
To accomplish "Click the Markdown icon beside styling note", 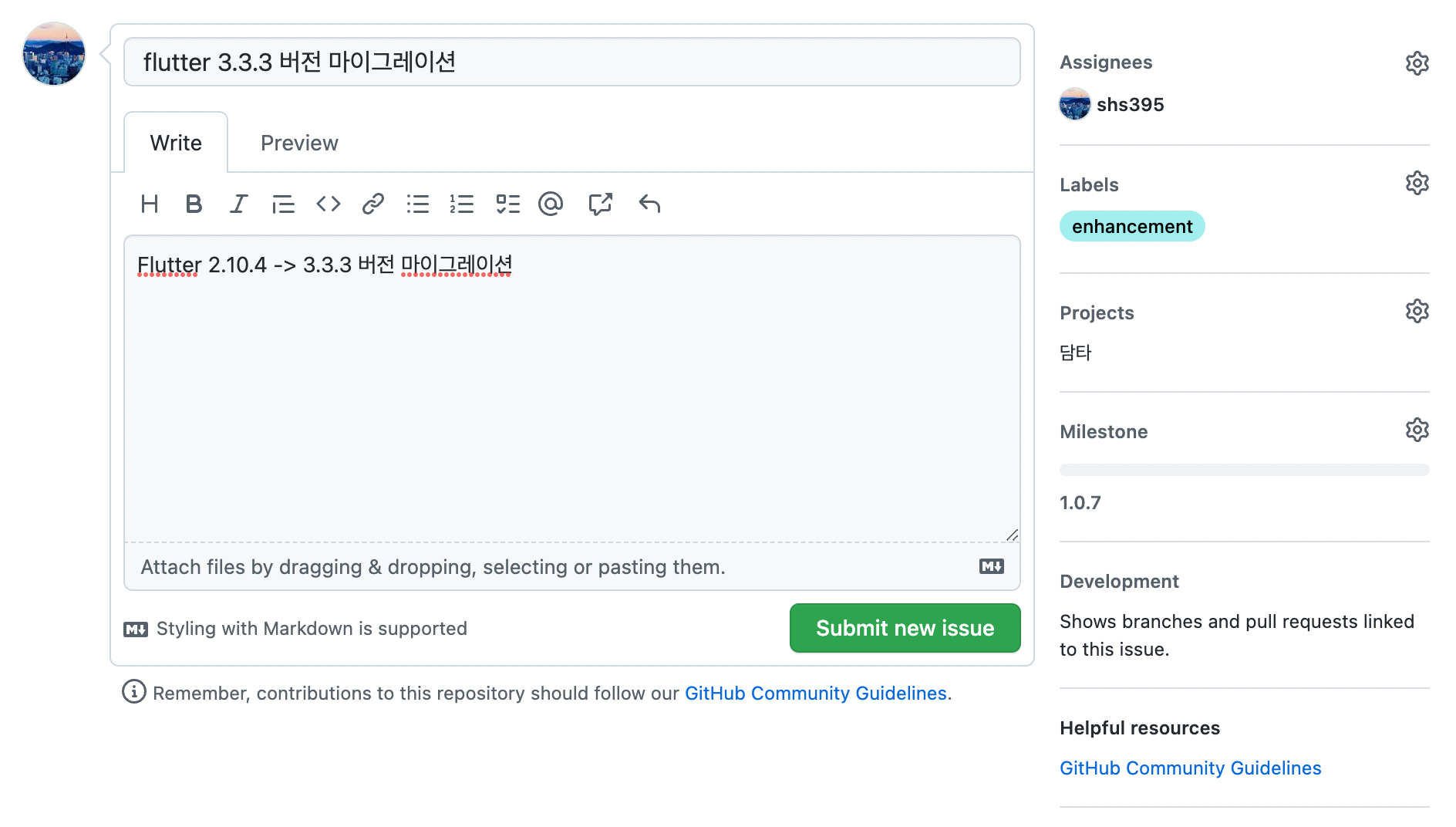I will click(x=136, y=630).
